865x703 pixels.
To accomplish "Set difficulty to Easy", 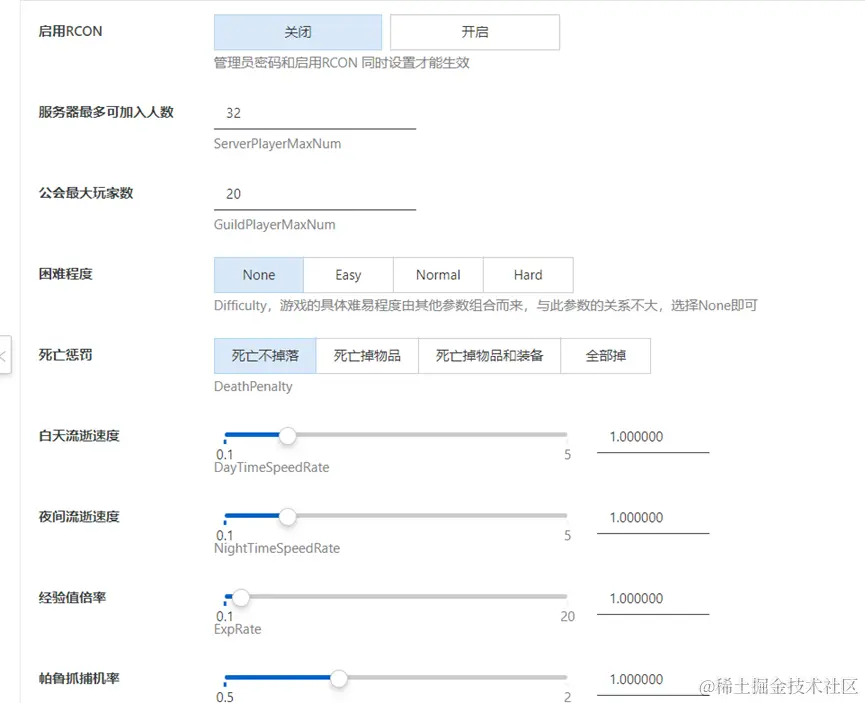I will point(348,275).
